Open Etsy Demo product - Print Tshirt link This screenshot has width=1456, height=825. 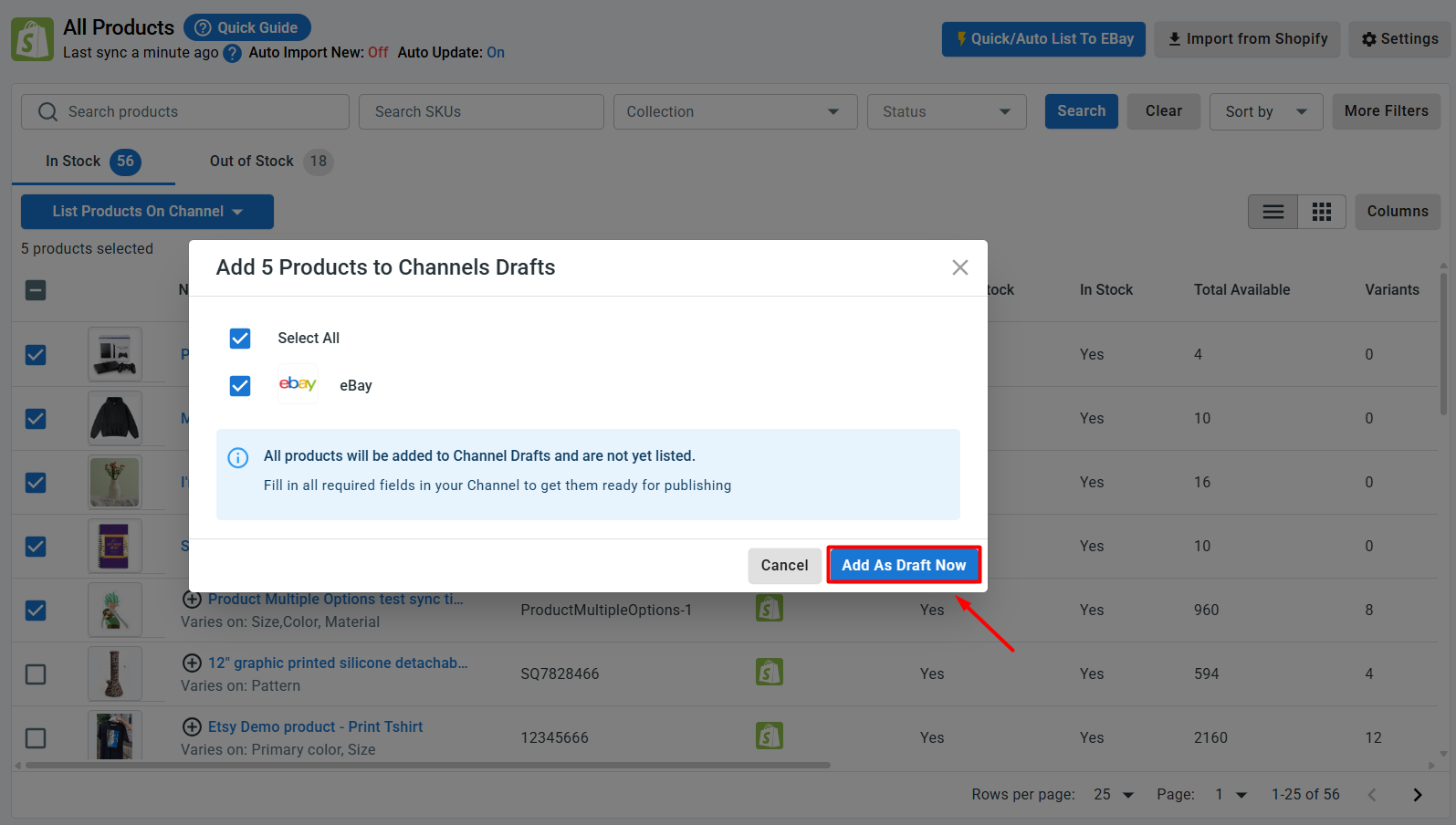tap(315, 727)
